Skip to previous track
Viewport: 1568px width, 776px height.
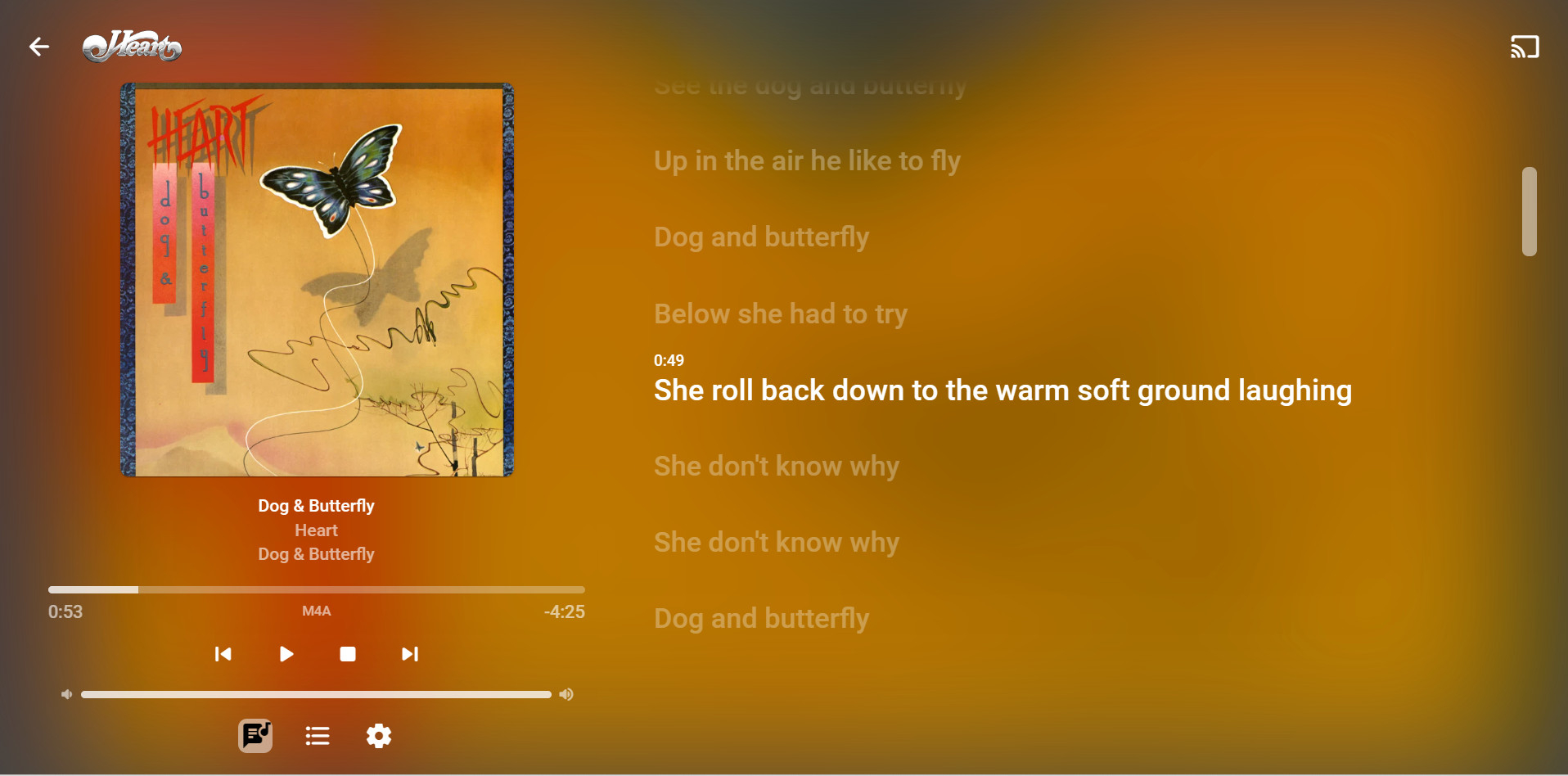[x=223, y=654]
